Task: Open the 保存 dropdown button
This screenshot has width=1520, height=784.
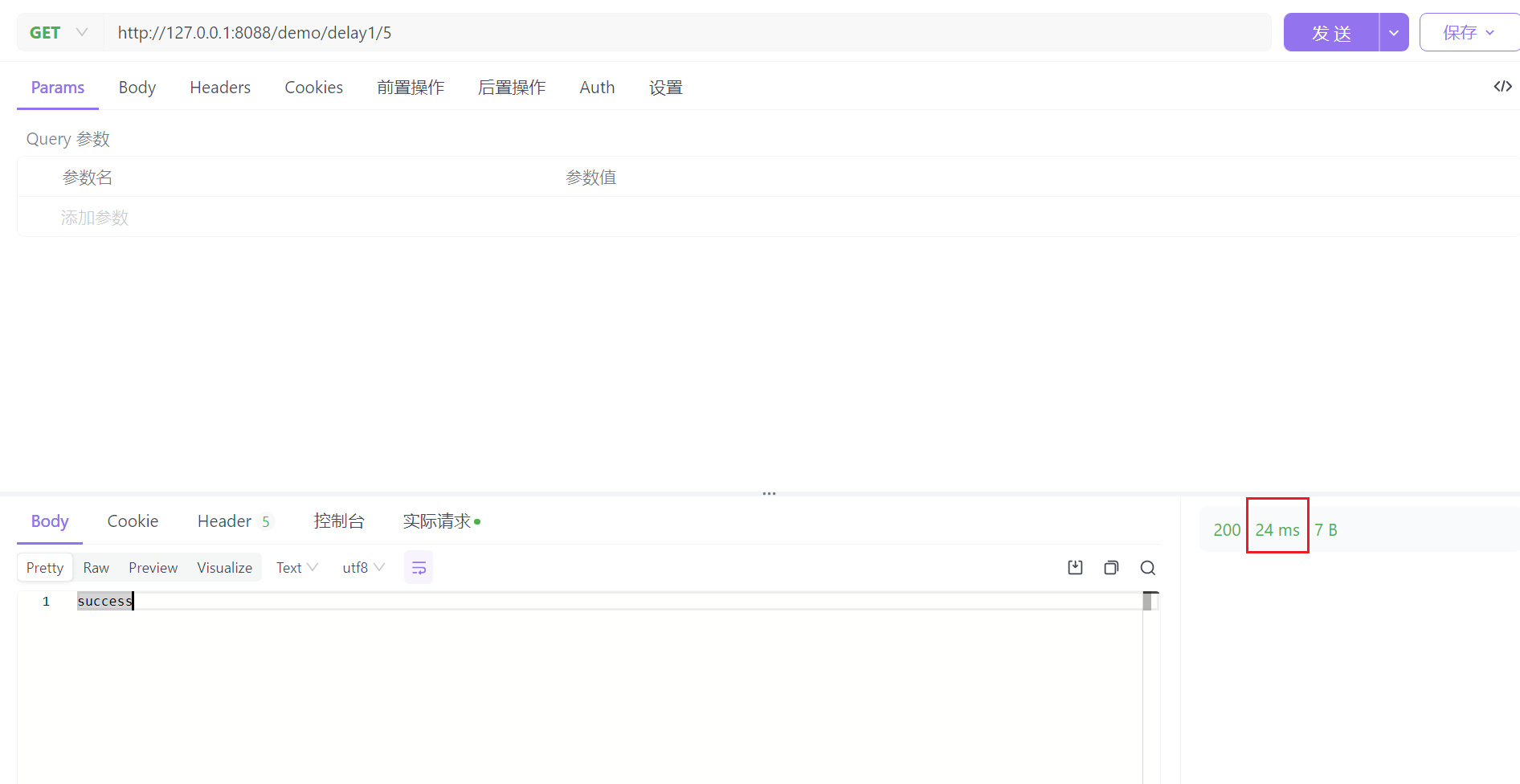Action: coord(1469,33)
